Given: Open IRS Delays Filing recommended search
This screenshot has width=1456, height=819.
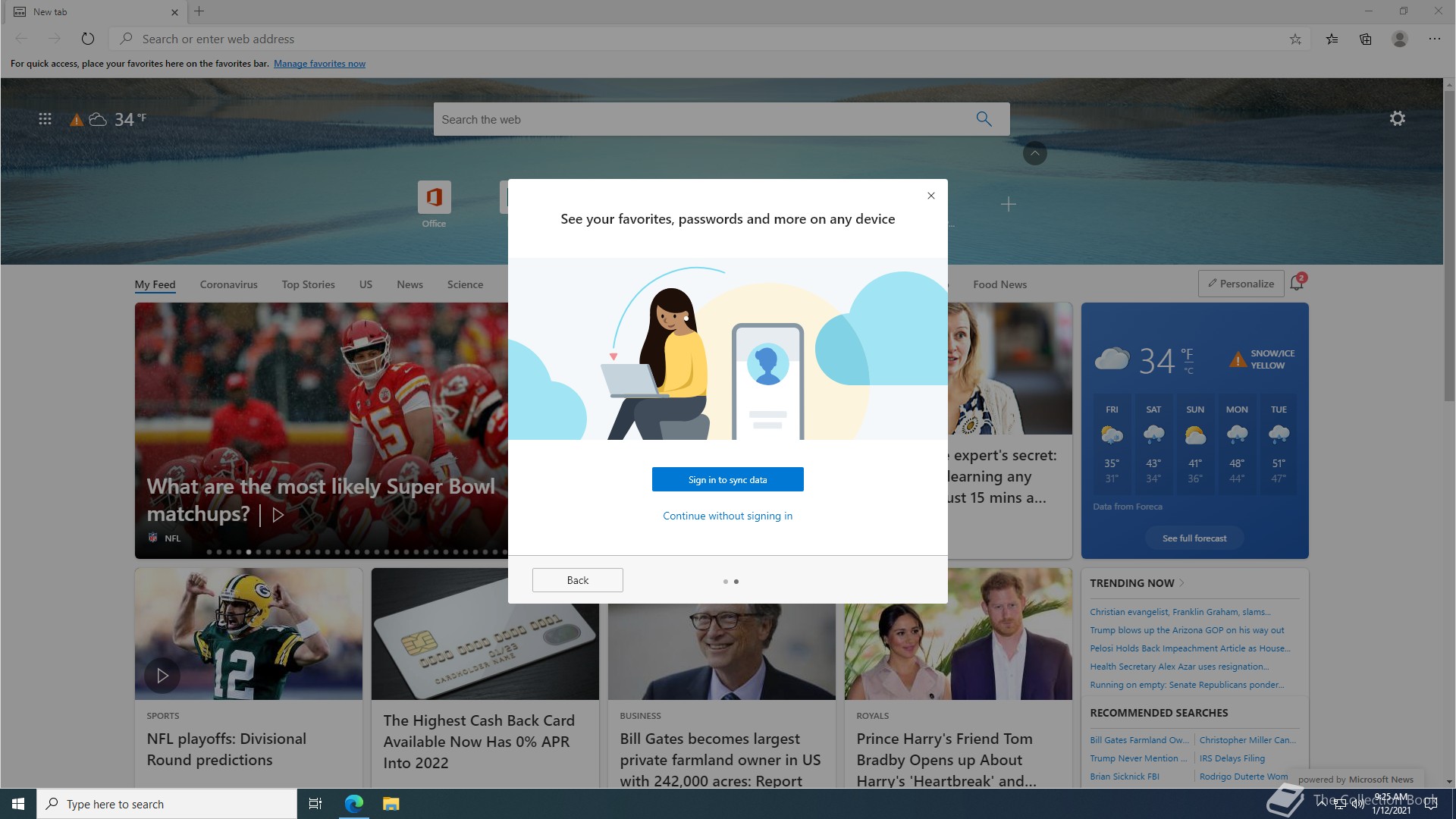Looking at the screenshot, I should [x=1232, y=758].
